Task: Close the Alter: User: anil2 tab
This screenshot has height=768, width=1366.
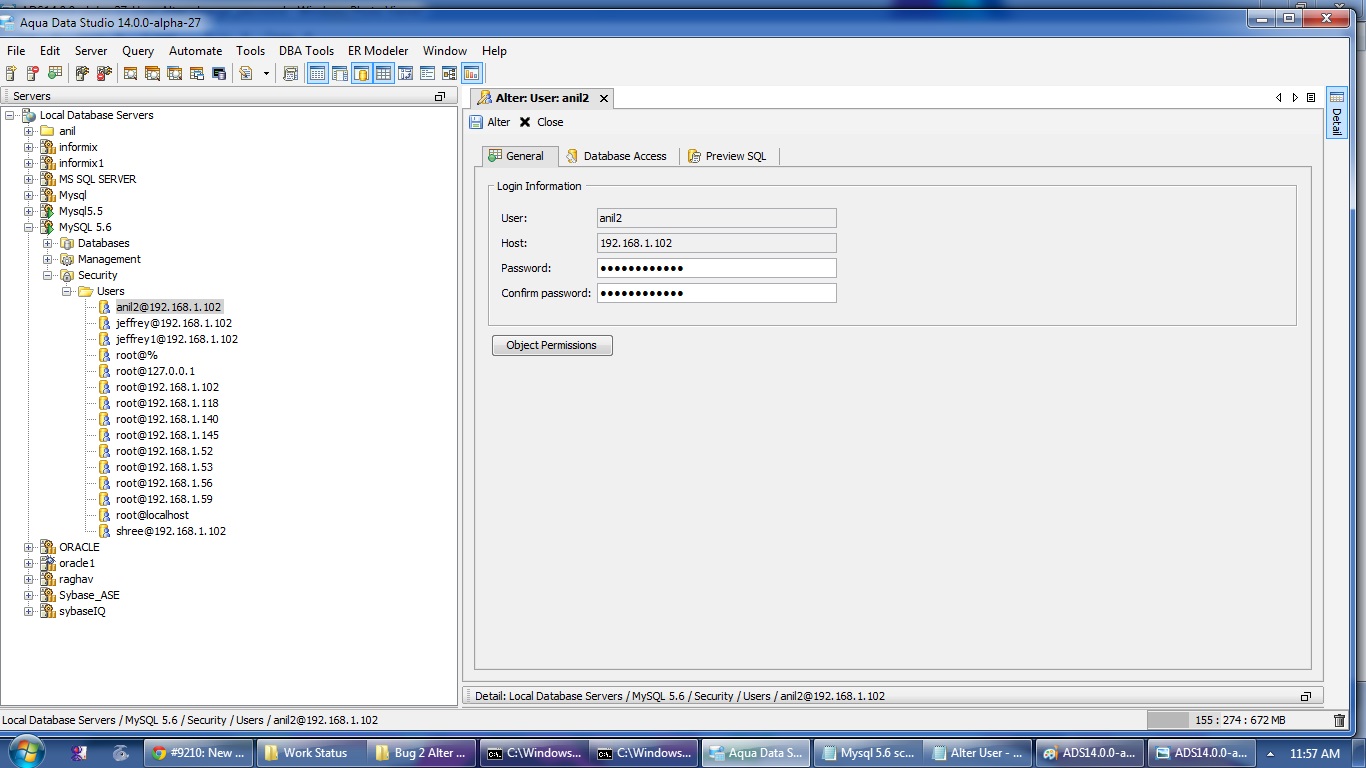Action: (x=604, y=98)
